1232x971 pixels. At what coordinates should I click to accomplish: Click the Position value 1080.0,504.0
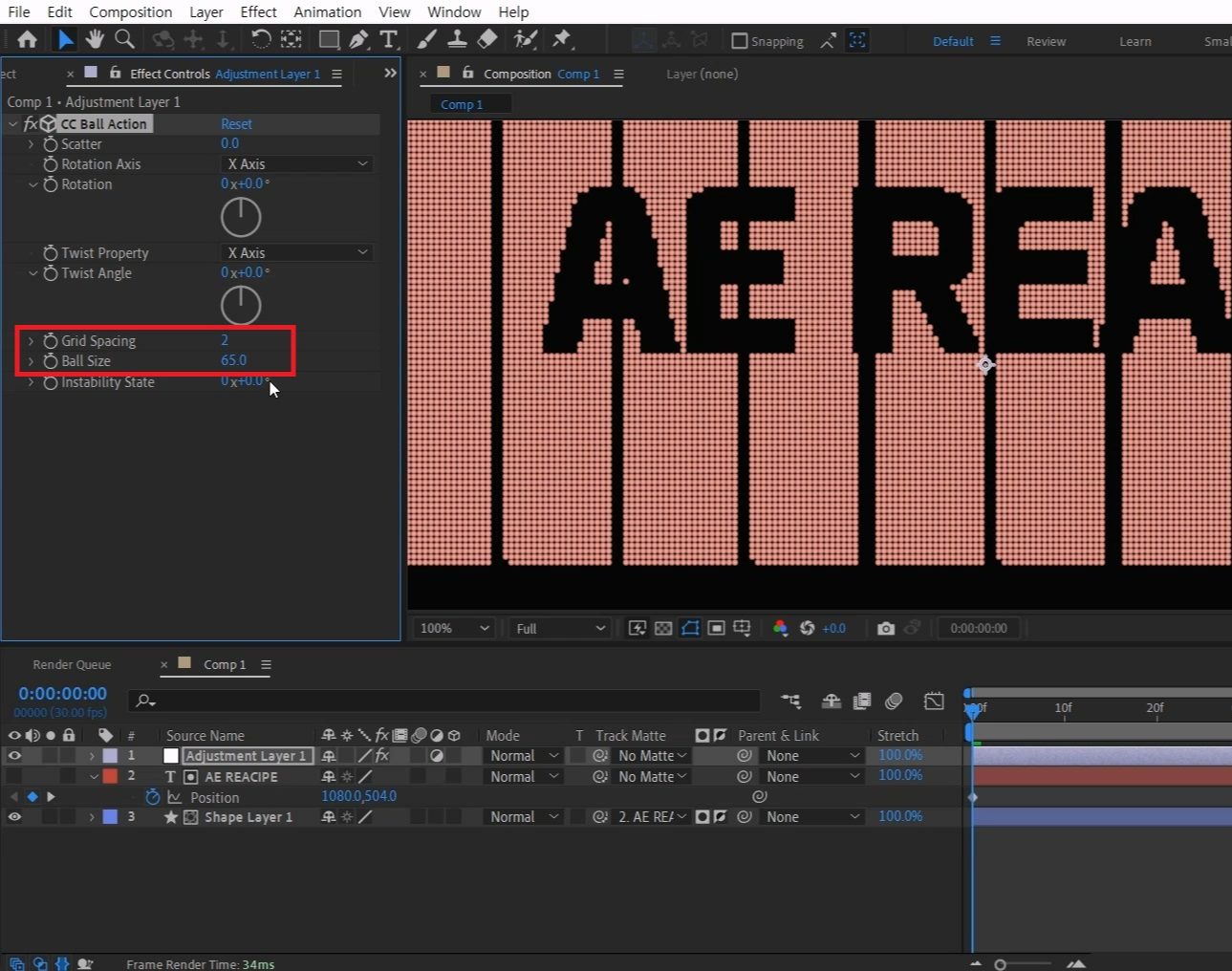(x=358, y=796)
